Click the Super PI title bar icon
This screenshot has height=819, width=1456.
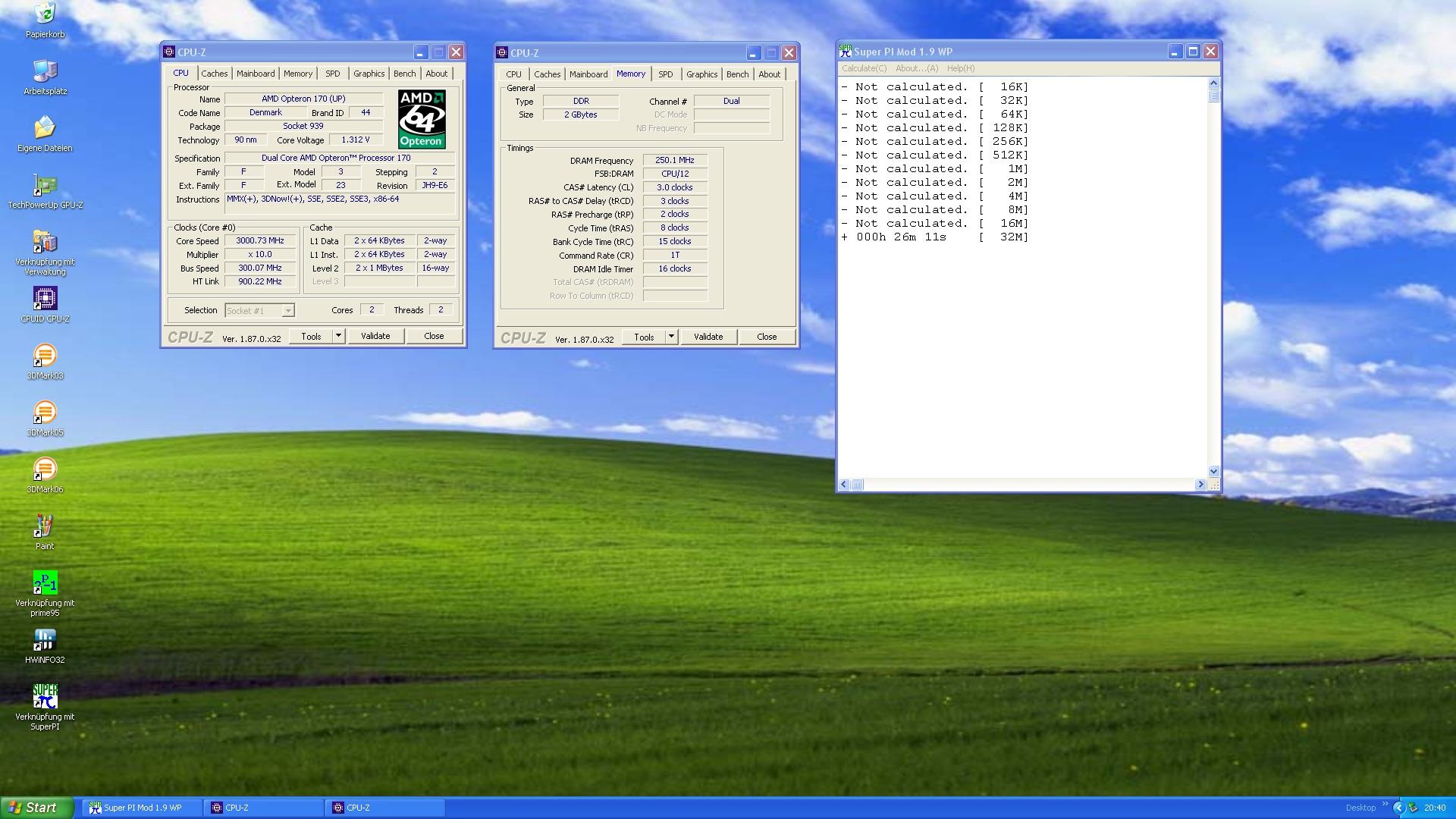[846, 52]
